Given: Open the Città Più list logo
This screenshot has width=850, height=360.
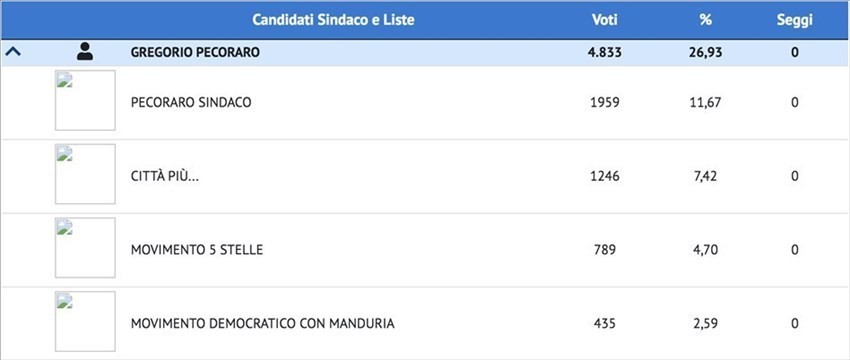Looking at the screenshot, I should coord(85,174).
